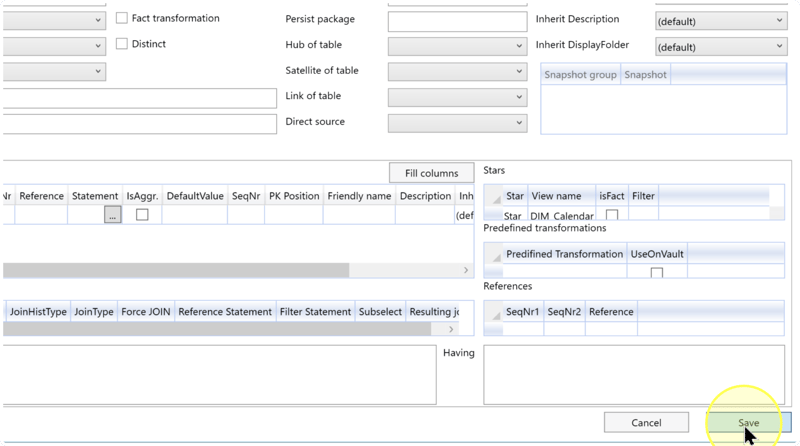The height and width of the screenshot is (446, 800).
Task: Click the Filter Statement column header
Action: click(315, 312)
